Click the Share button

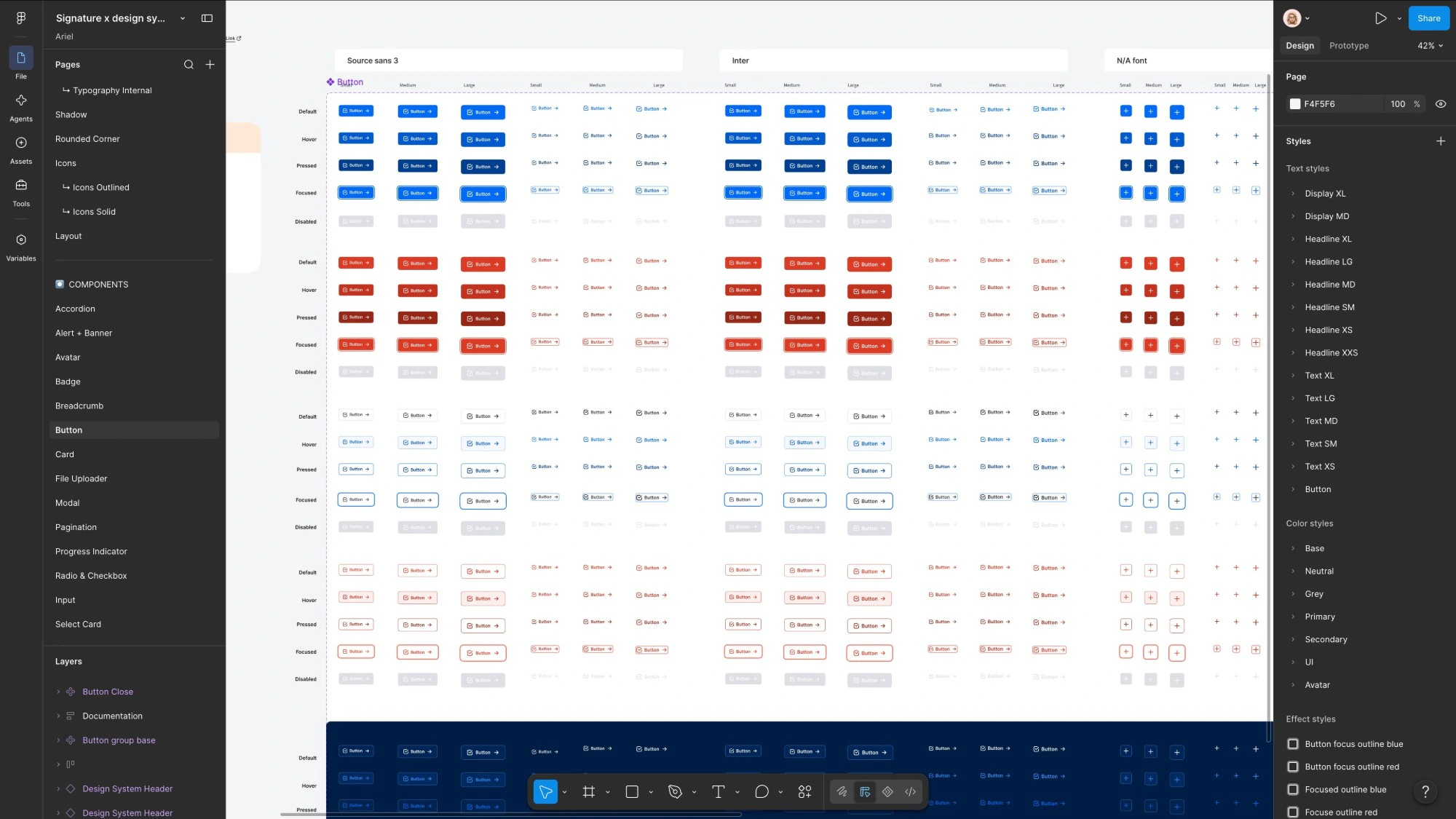click(x=1428, y=18)
